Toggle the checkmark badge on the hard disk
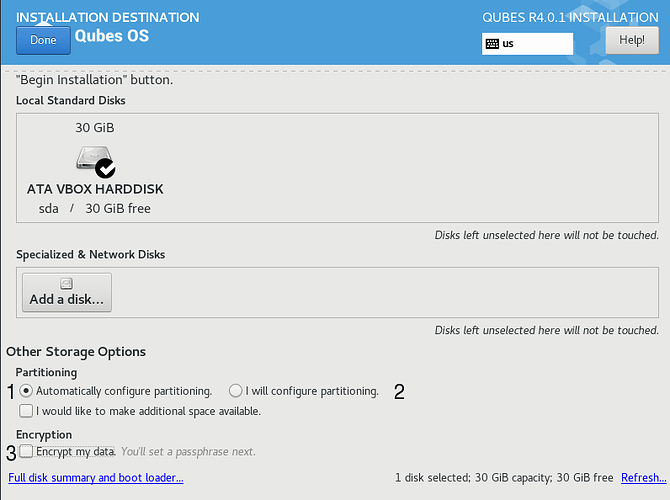The height and width of the screenshot is (500, 670). click(x=105, y=168)
